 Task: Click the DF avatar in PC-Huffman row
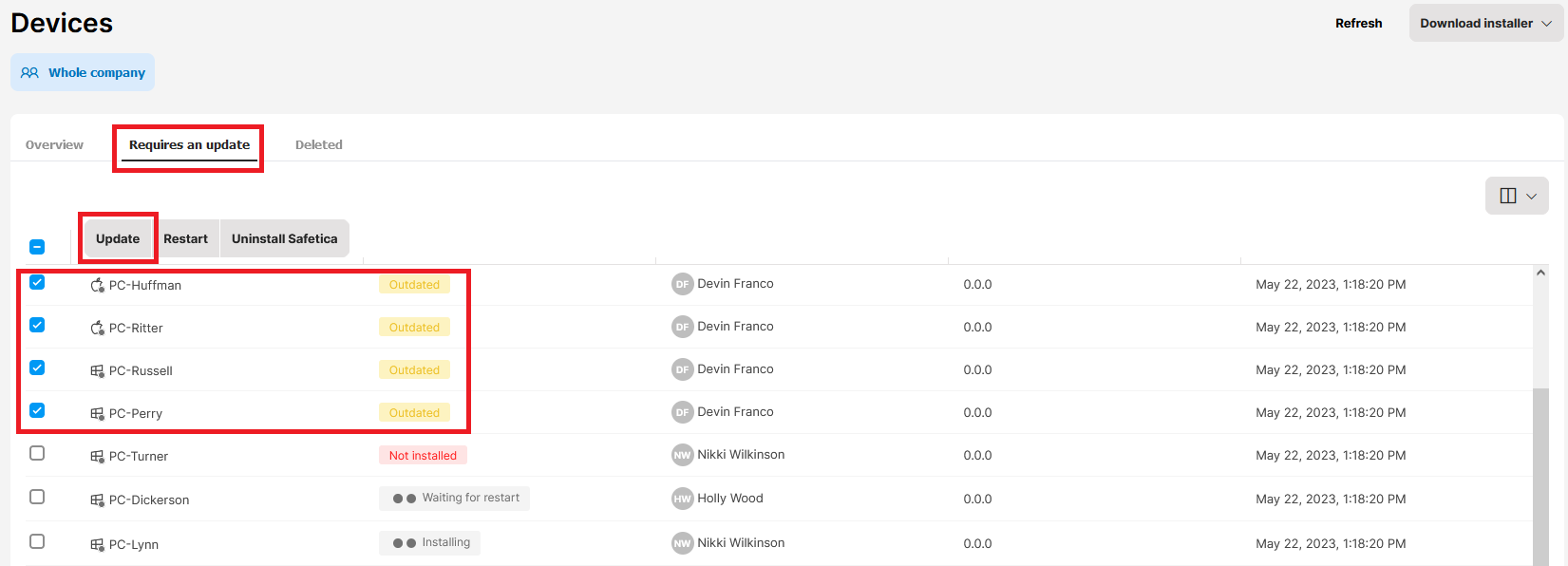coord(682,284)
